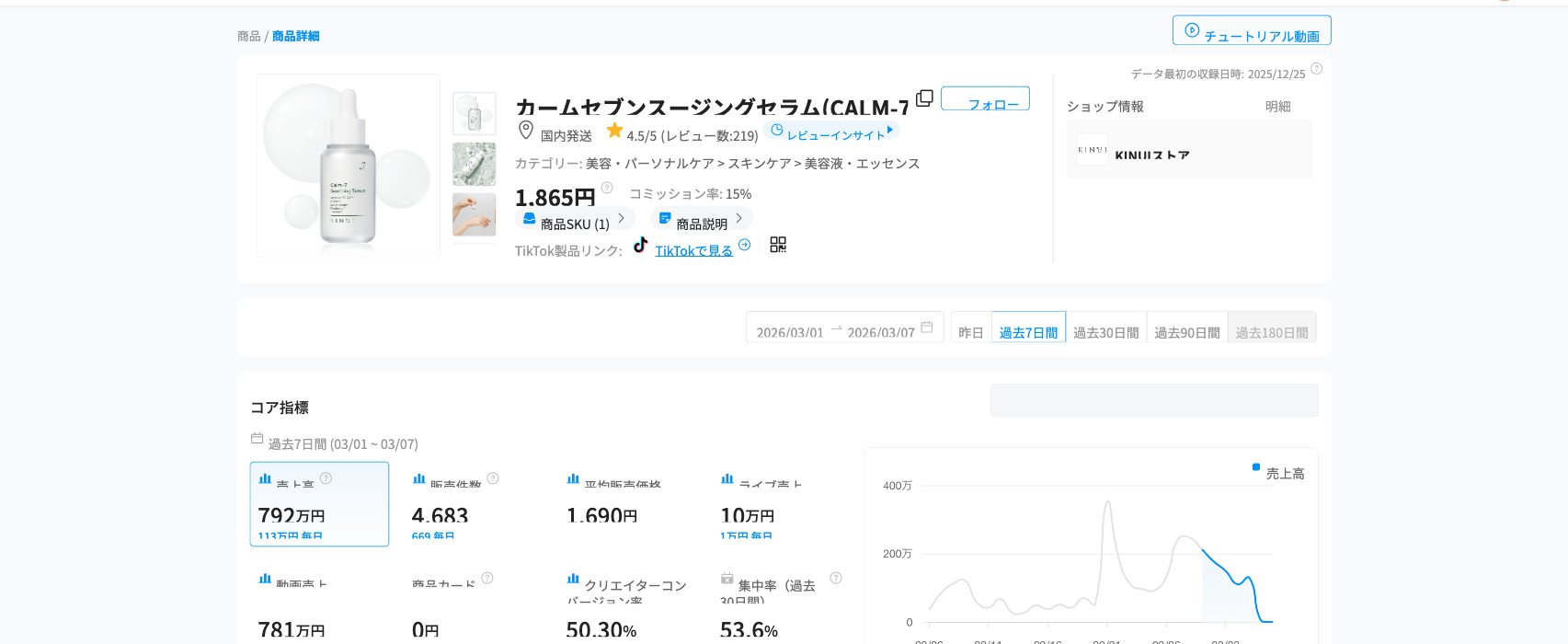The width and height of the screenshot is (1568, 644).
Task: Open the 商品 breadcrumb link
Action: pyautogui.click(x=248, y=36)
